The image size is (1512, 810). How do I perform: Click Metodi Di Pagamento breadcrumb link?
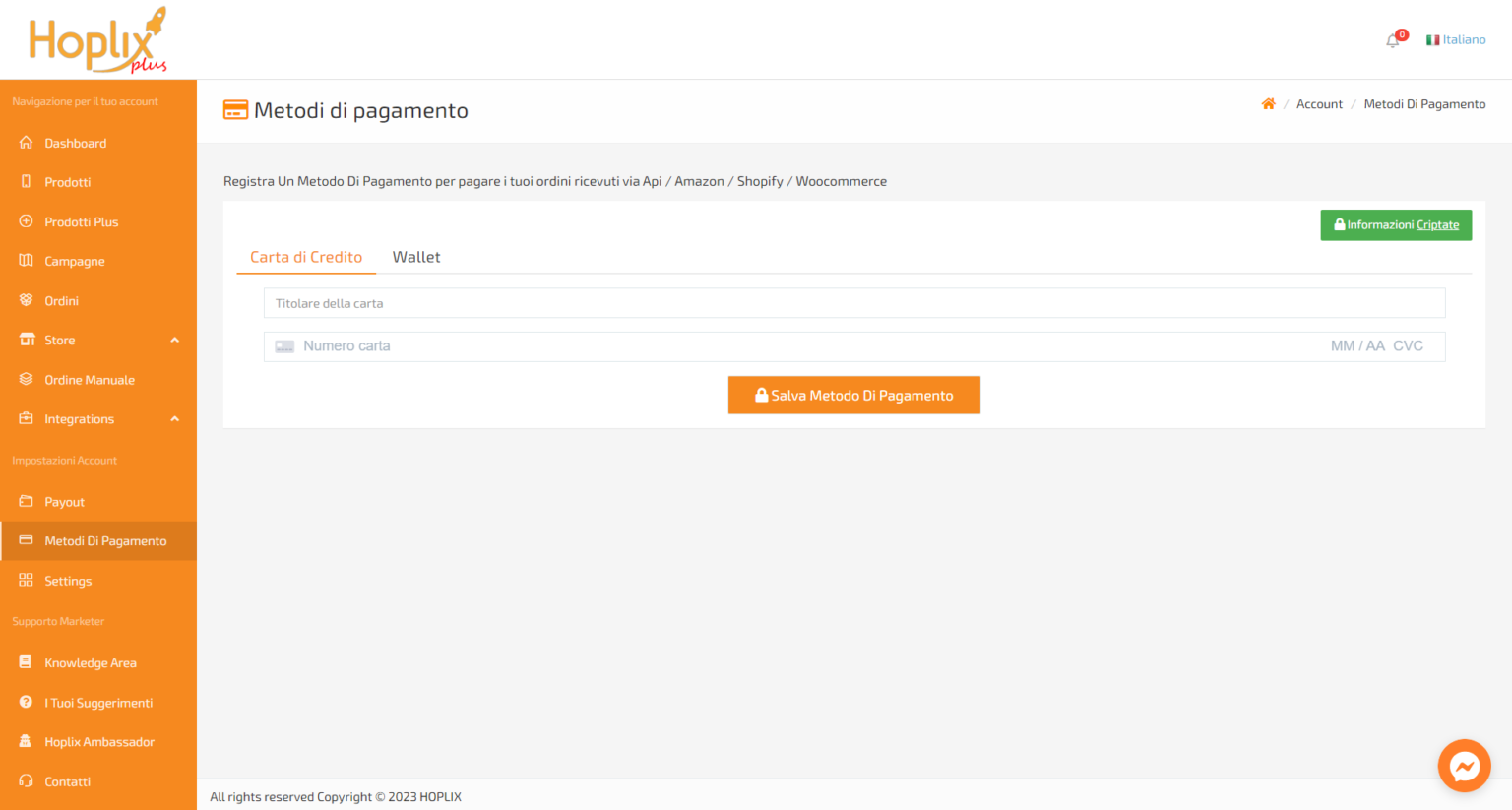1424,104
